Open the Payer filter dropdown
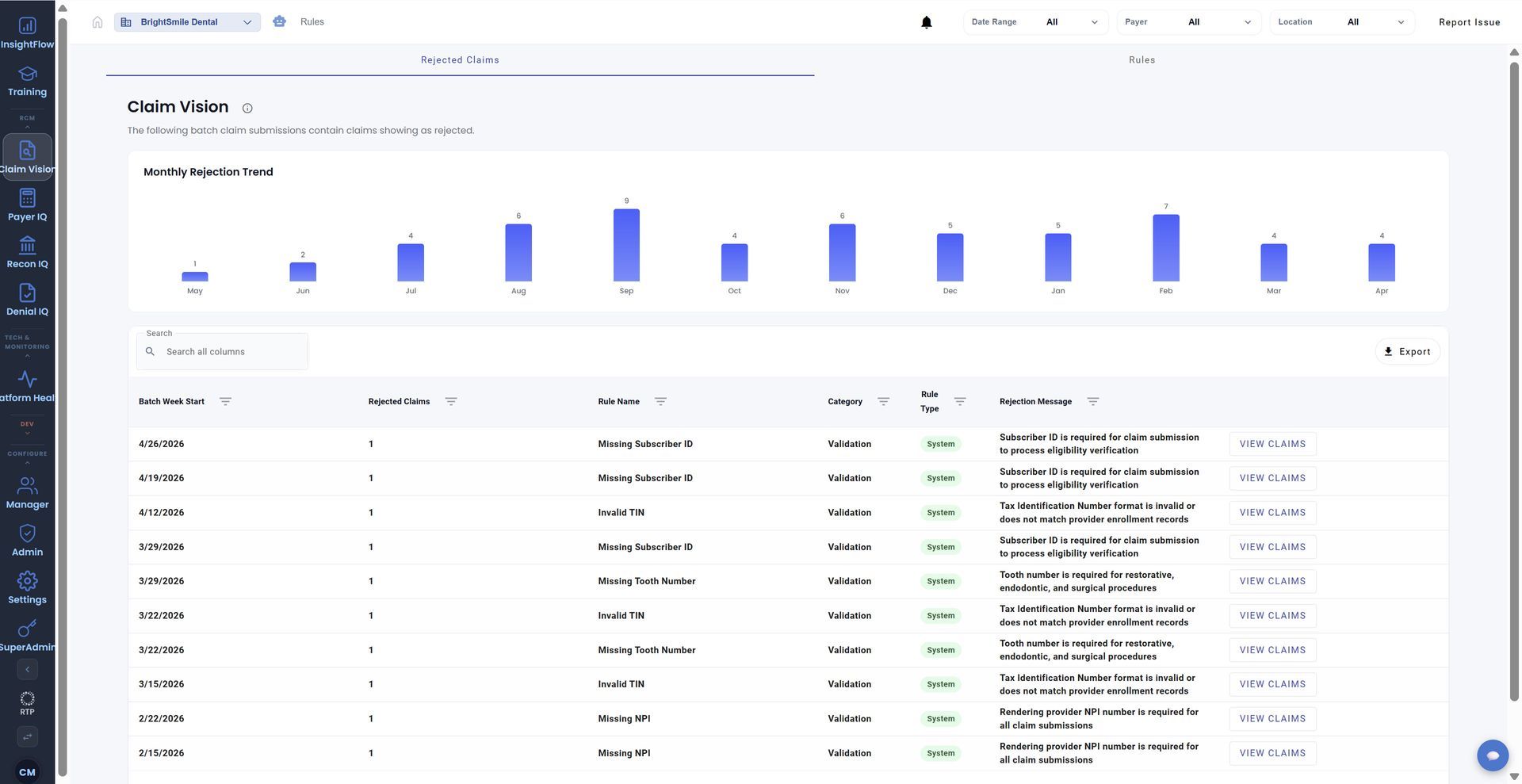 pyautogui.click(x=1188, y=22)
